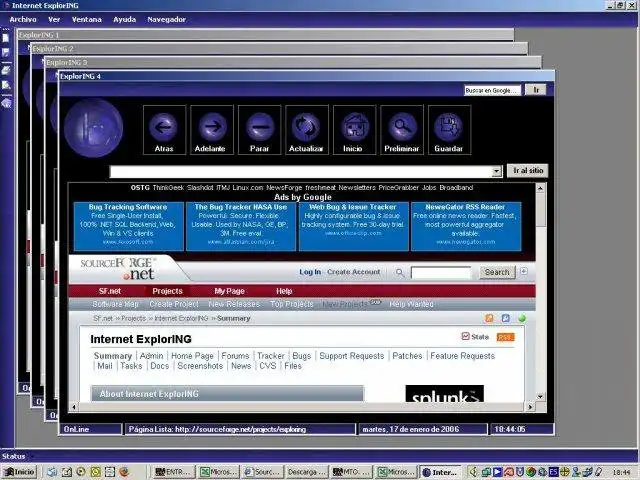Open the freshmeat link in OSTG bar
This screenshot has width=640, height=480.
pos(320,188)
